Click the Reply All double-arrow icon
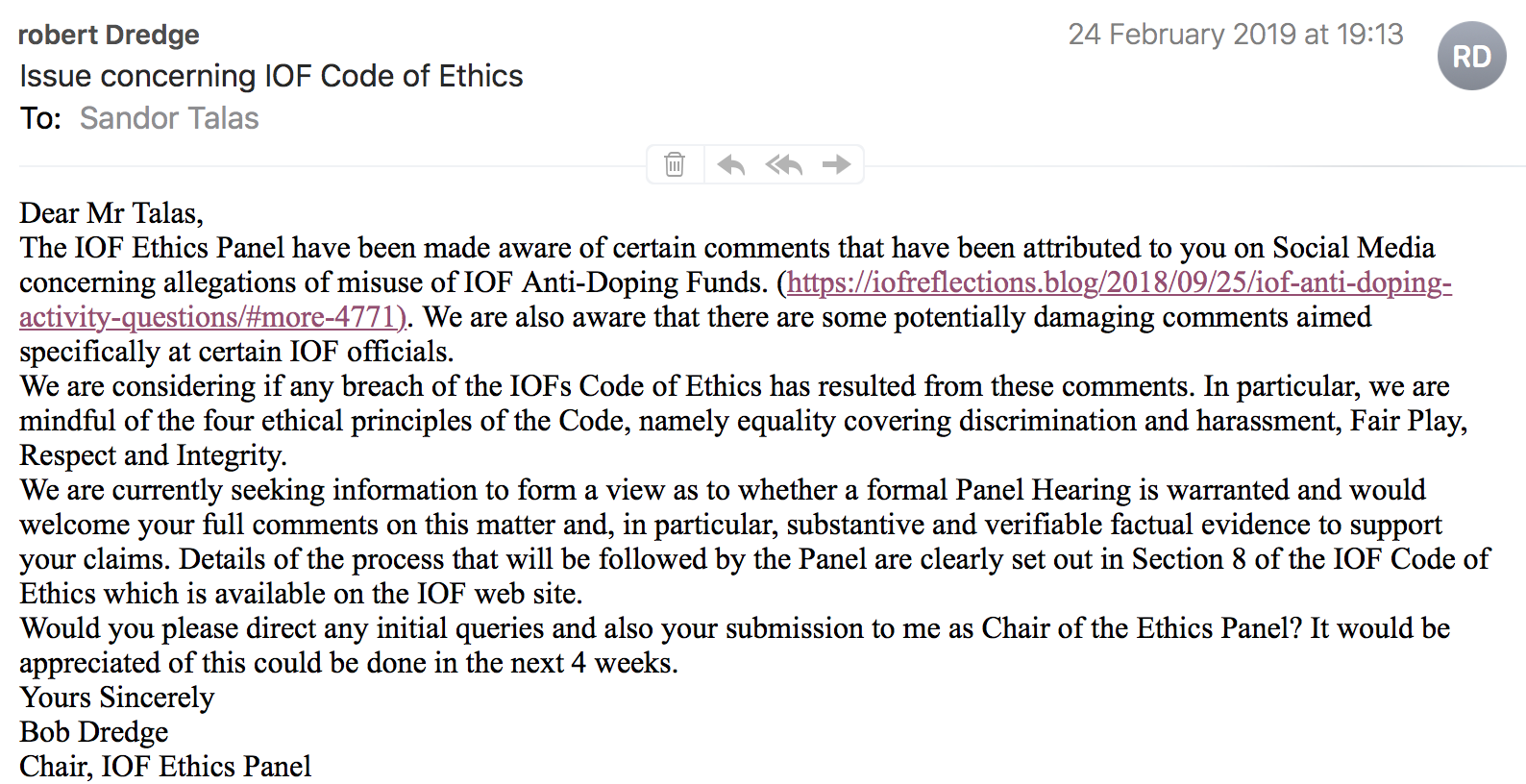 click(783, 164)
